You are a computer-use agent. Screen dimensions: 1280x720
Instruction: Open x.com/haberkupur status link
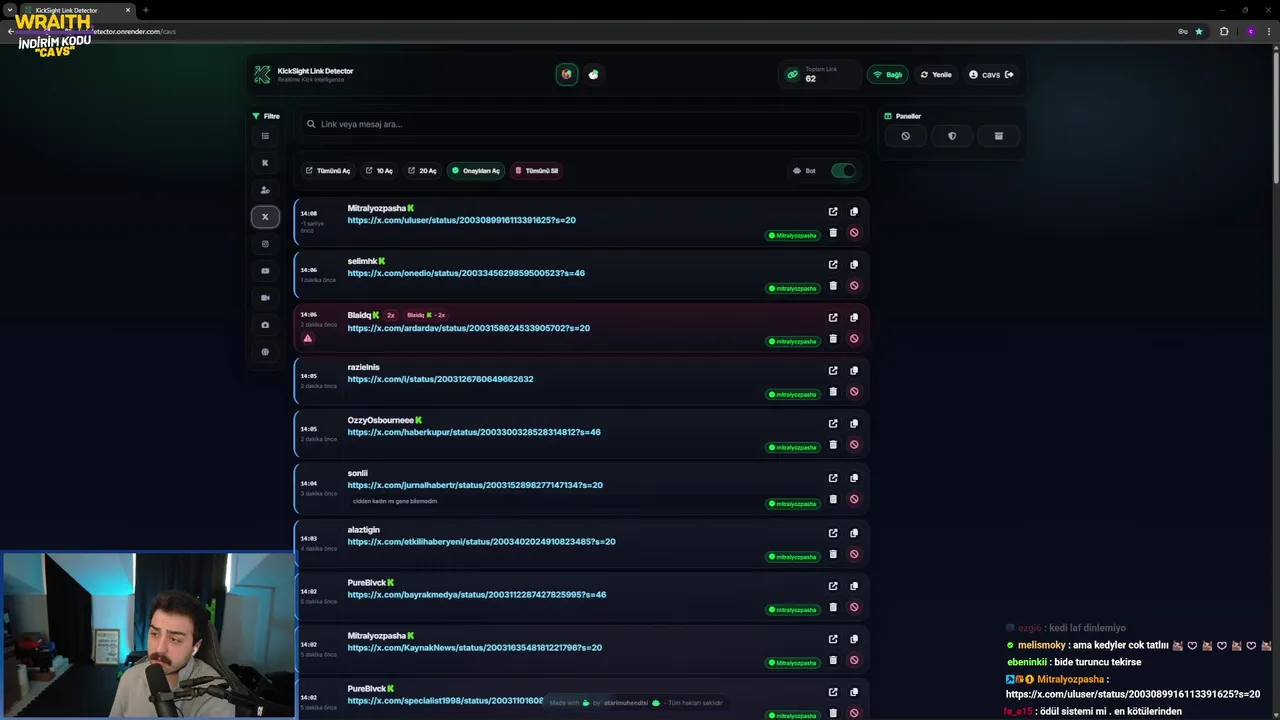click(474, 432)
